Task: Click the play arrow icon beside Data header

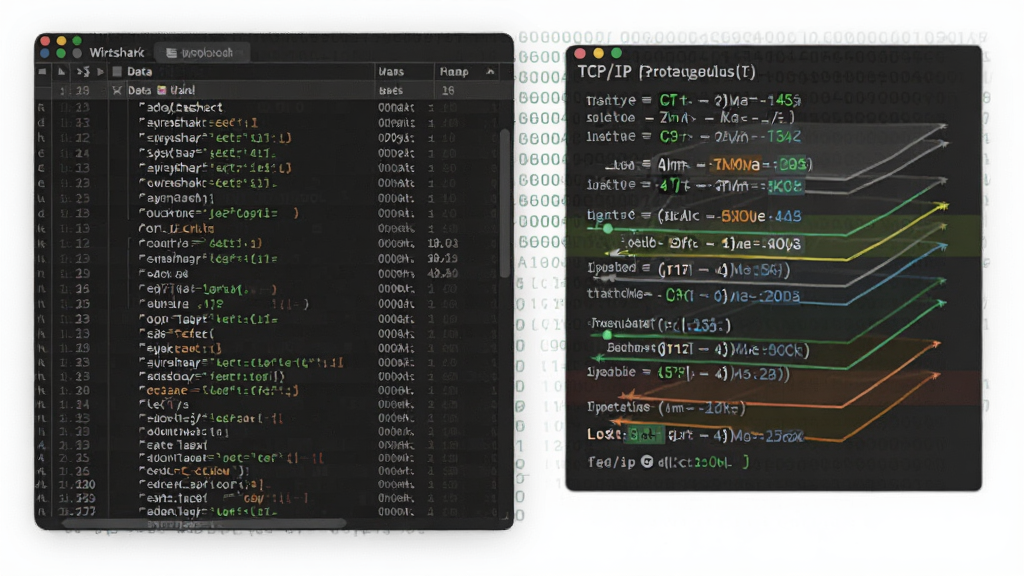Action: pos(100,72)
